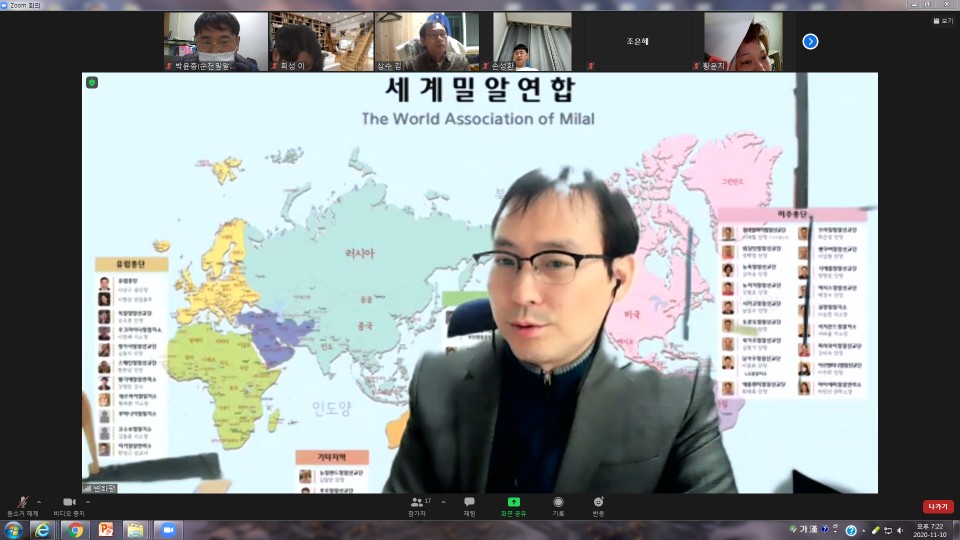Expand audio options arrow beside microphone

pyautogui.click(x=39, y=502)
